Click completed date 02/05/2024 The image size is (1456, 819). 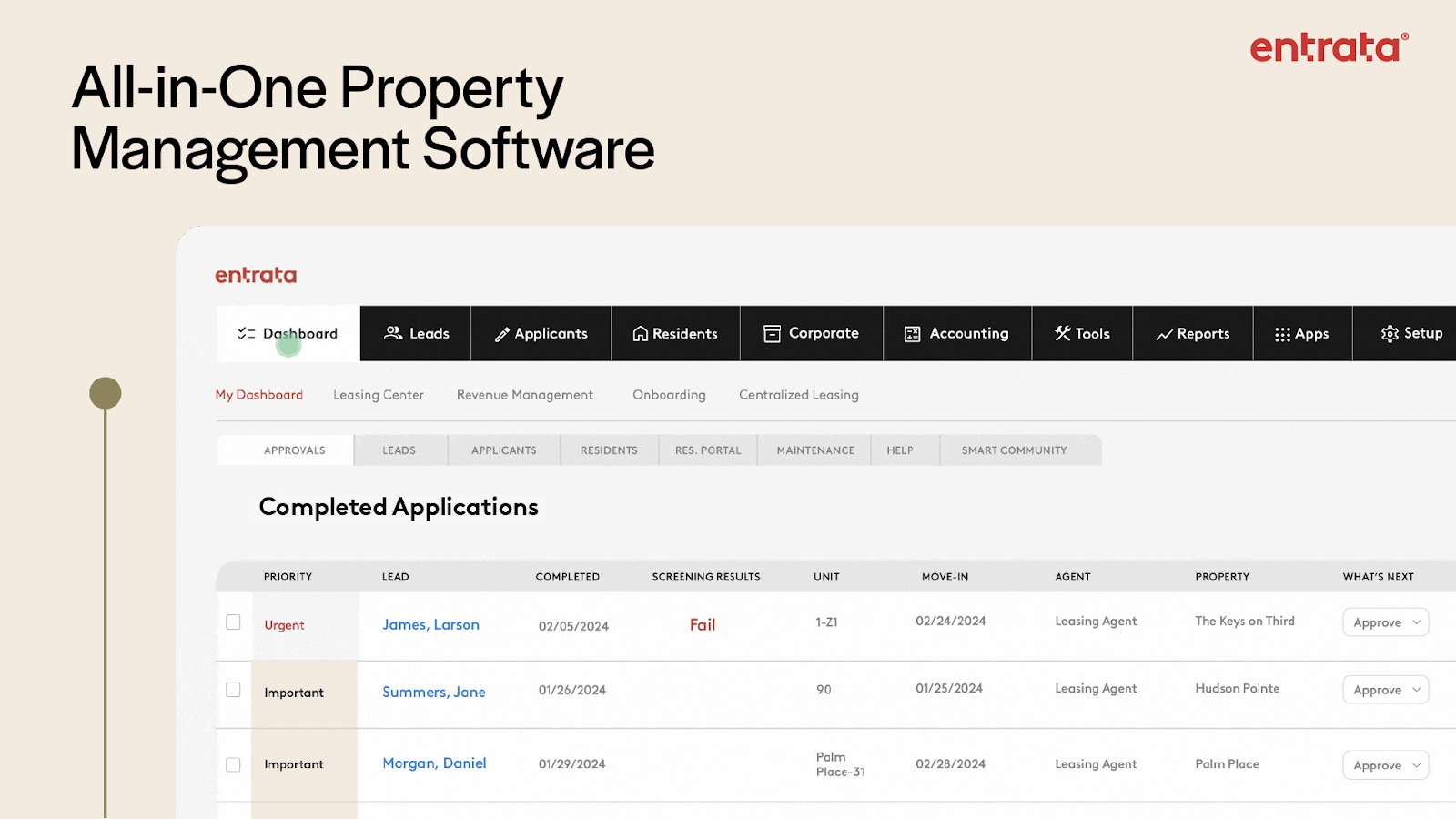click(x=573, y=626)
